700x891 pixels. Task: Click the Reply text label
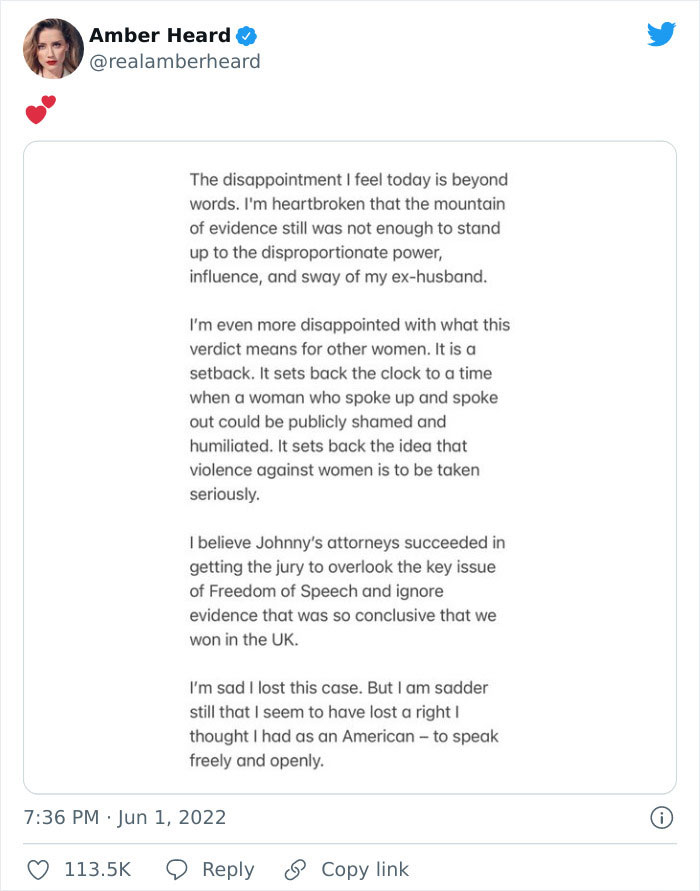(230, 869)
